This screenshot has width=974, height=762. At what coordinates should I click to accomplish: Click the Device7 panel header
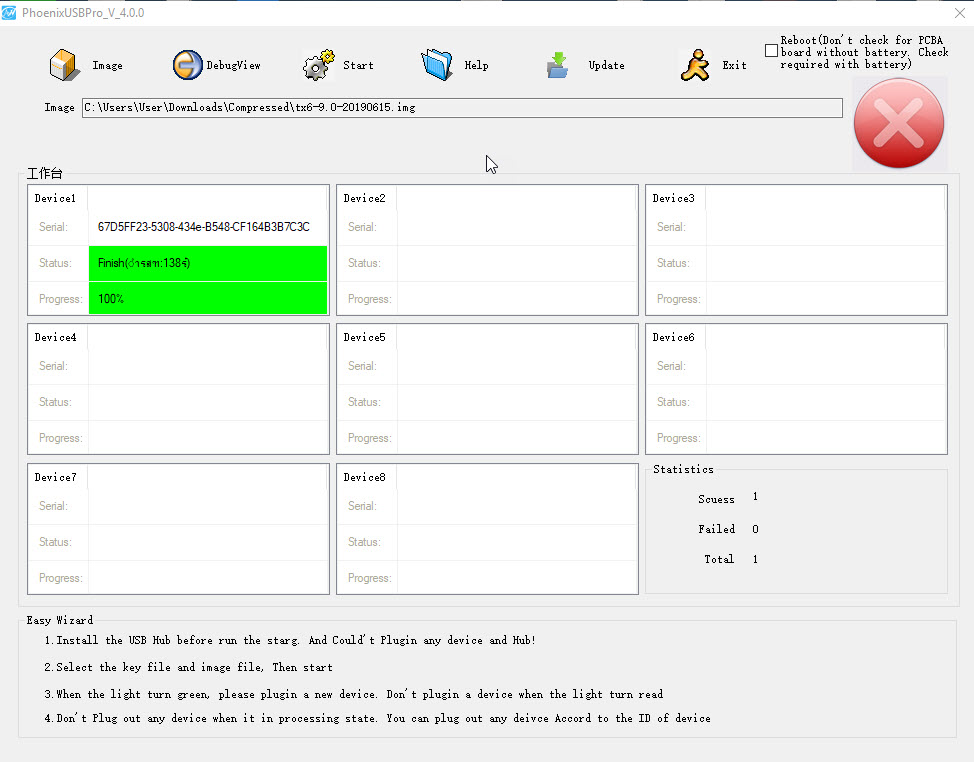pyautogui.click(x=55, y=477)
